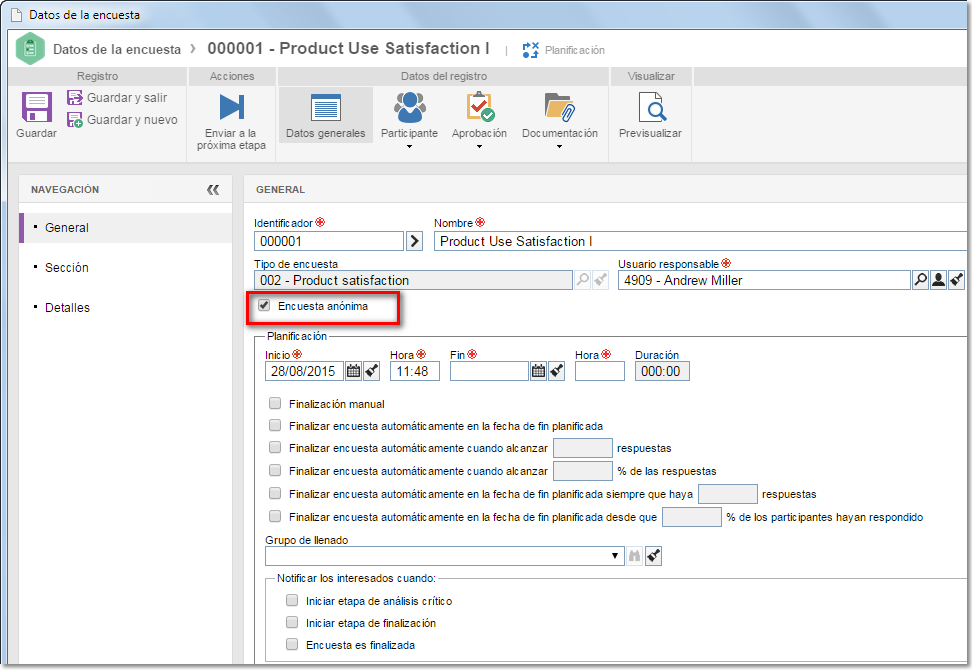Image resolution: width=972 pixels, height=670 pixels.
Task: Expand the Aprobación dropdown menu
Action: (x=479, y=146)
